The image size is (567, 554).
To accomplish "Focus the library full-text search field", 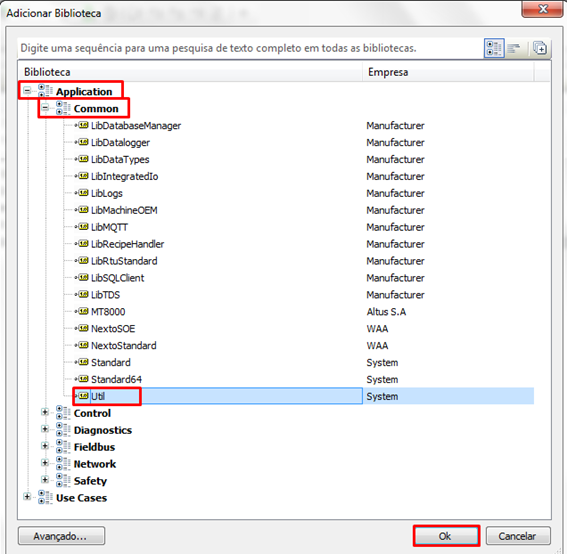I will (x=250, y=48).
